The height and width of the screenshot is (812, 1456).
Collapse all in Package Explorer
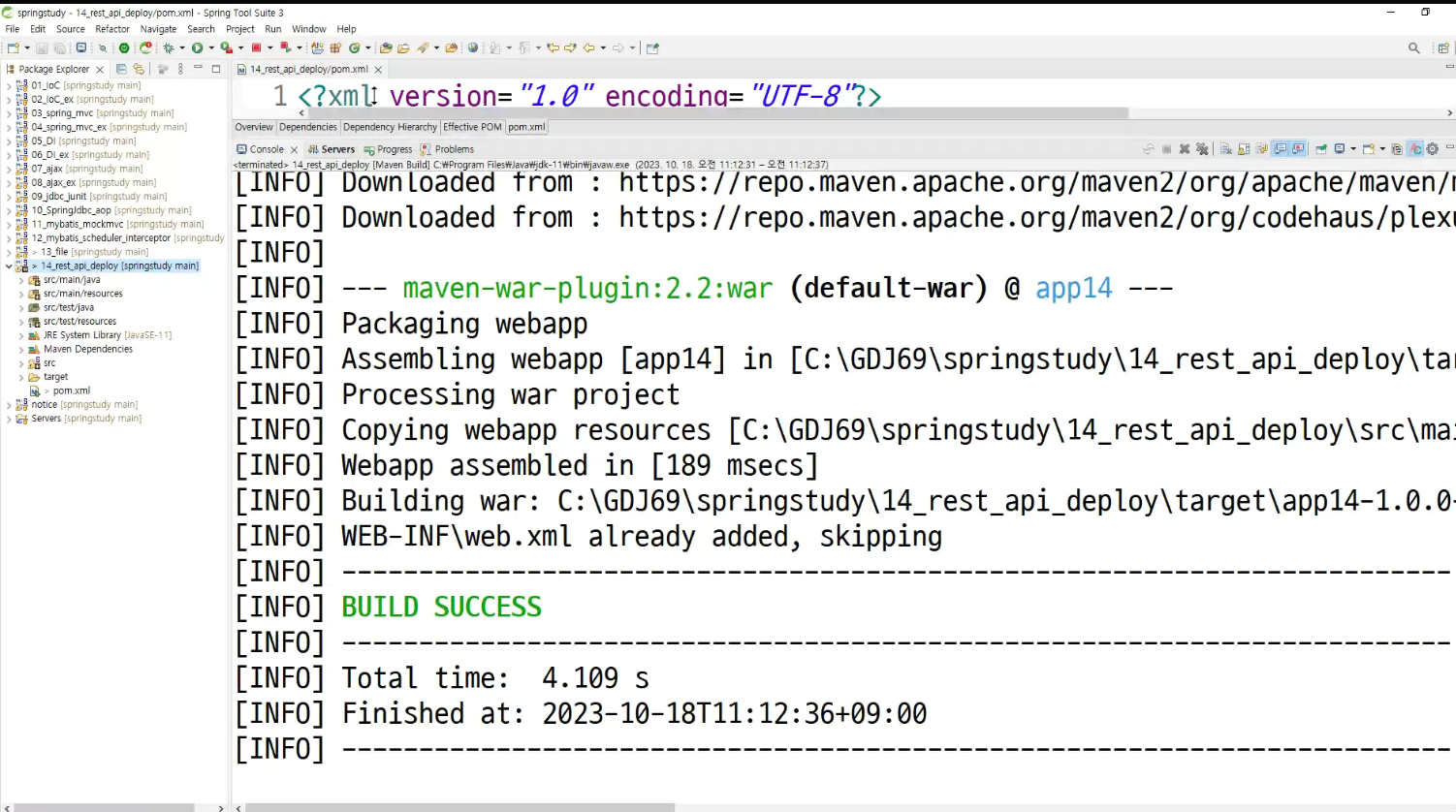pos(121,69)
